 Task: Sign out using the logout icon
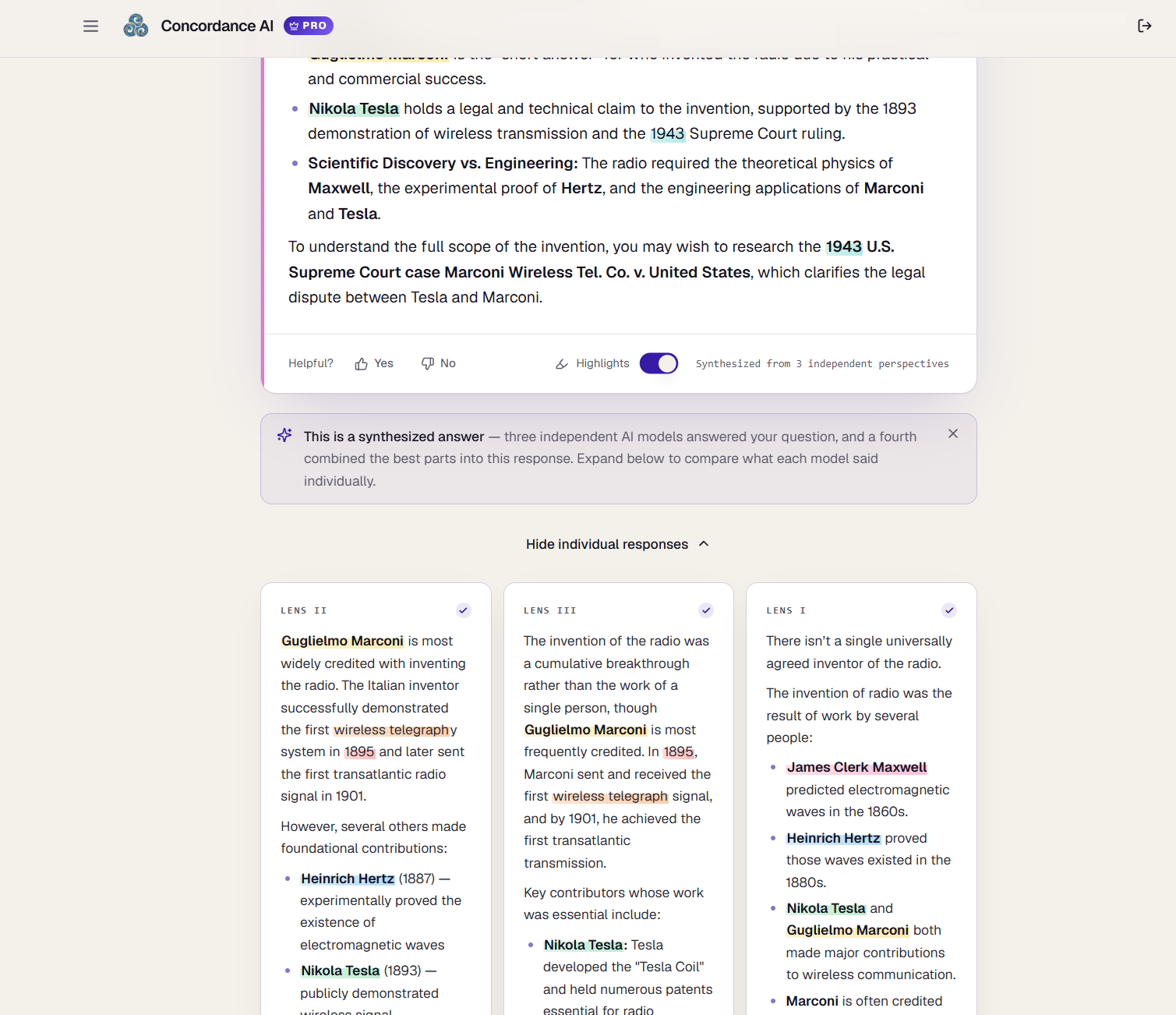pos(1144,26)
